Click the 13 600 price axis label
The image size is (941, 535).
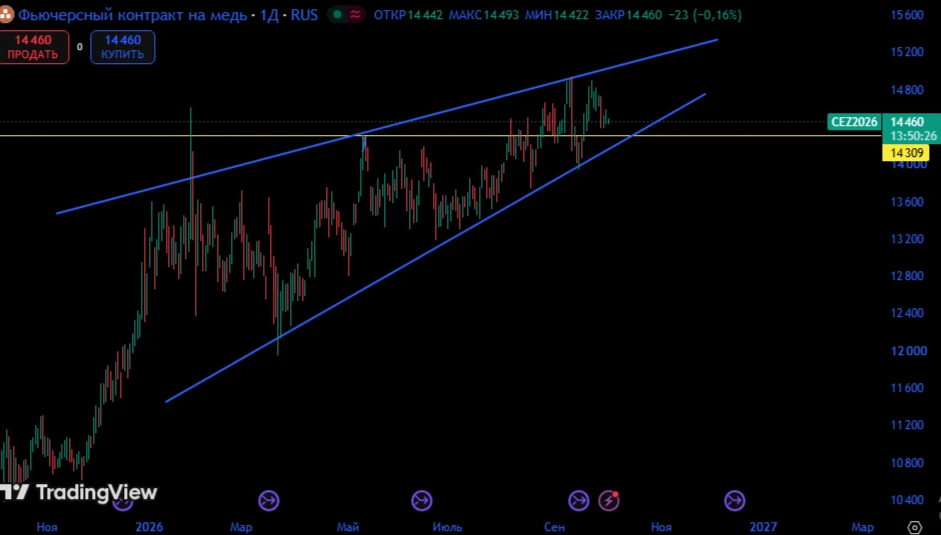click(x=909, y=202)
